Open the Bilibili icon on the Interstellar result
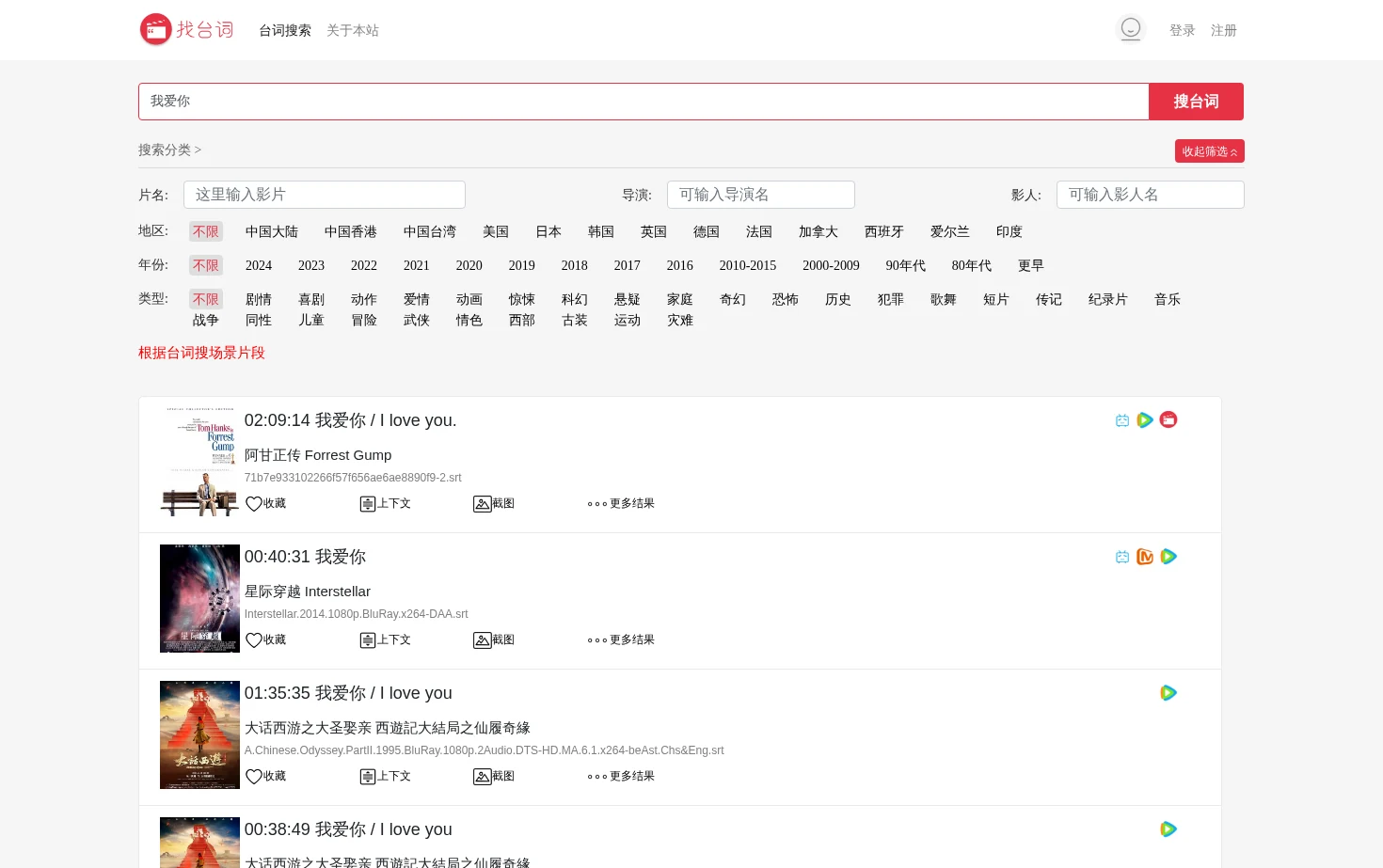Image resolution: width=1383 pixels, height=868 pixels. click(1122, 557)
